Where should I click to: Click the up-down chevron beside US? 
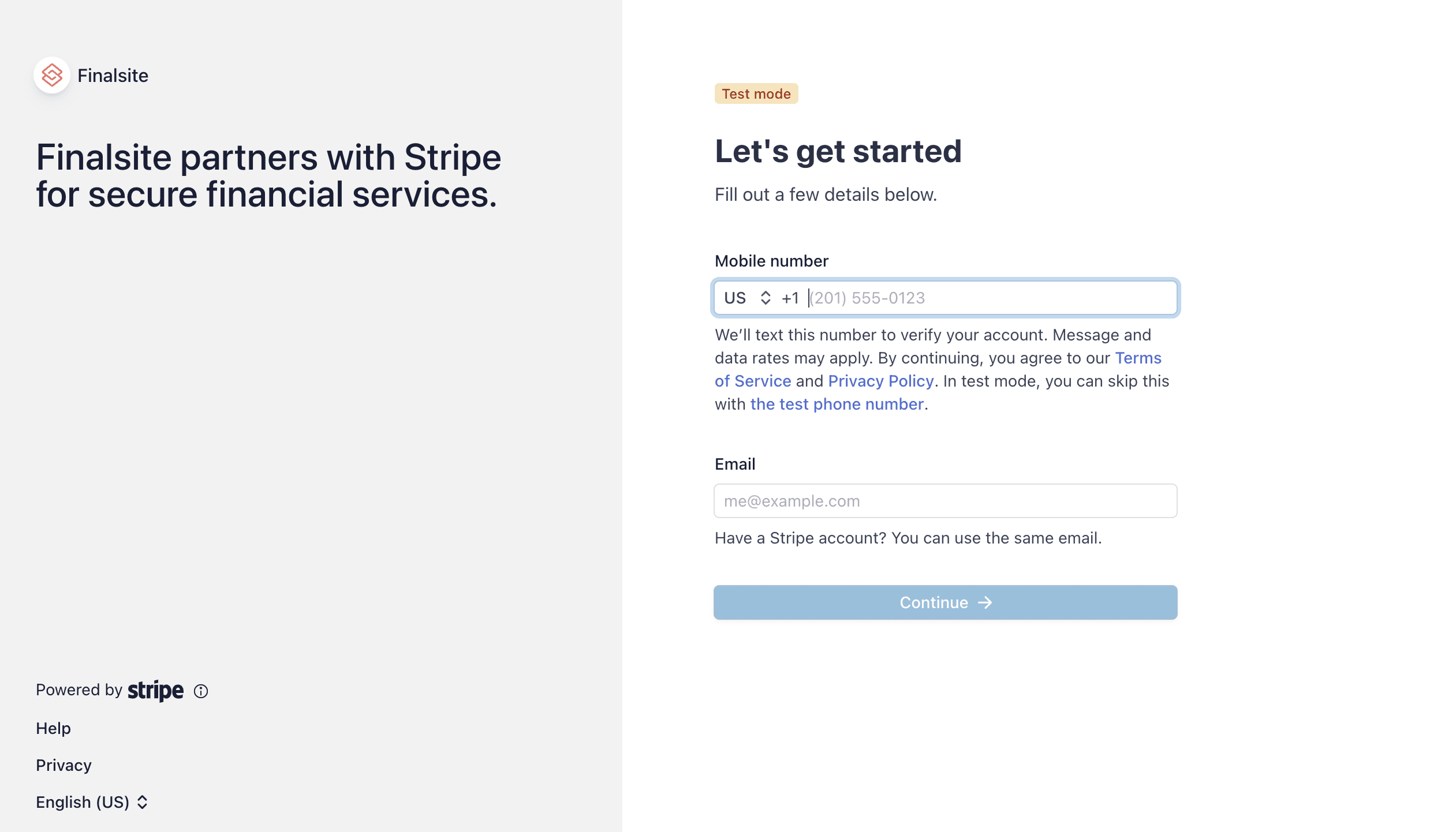[x=766, y=298]
